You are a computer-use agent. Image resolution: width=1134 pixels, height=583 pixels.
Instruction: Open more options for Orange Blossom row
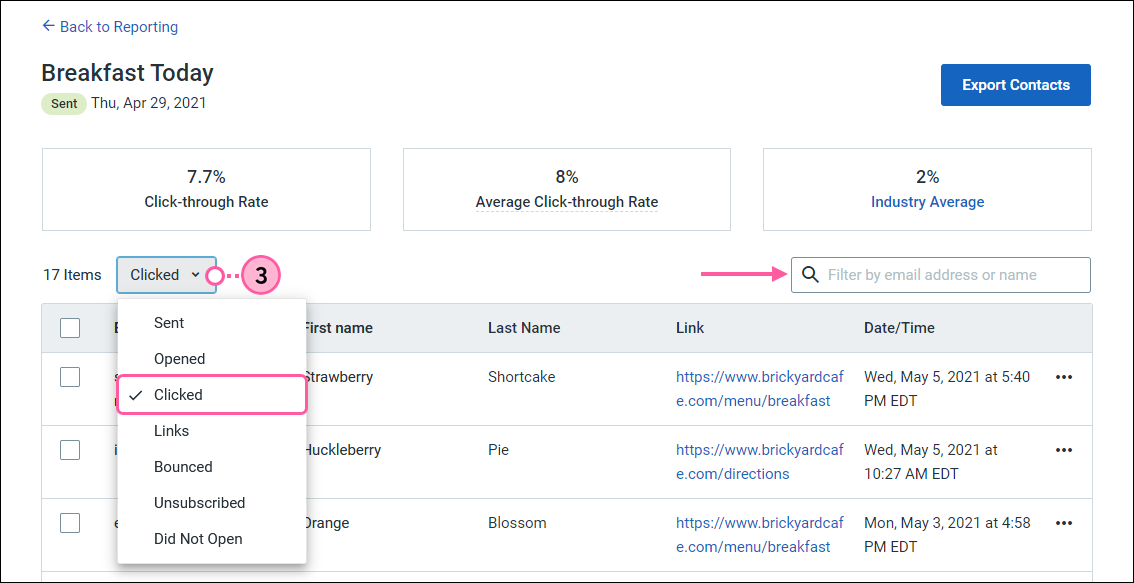click(x=1063, y=523)
